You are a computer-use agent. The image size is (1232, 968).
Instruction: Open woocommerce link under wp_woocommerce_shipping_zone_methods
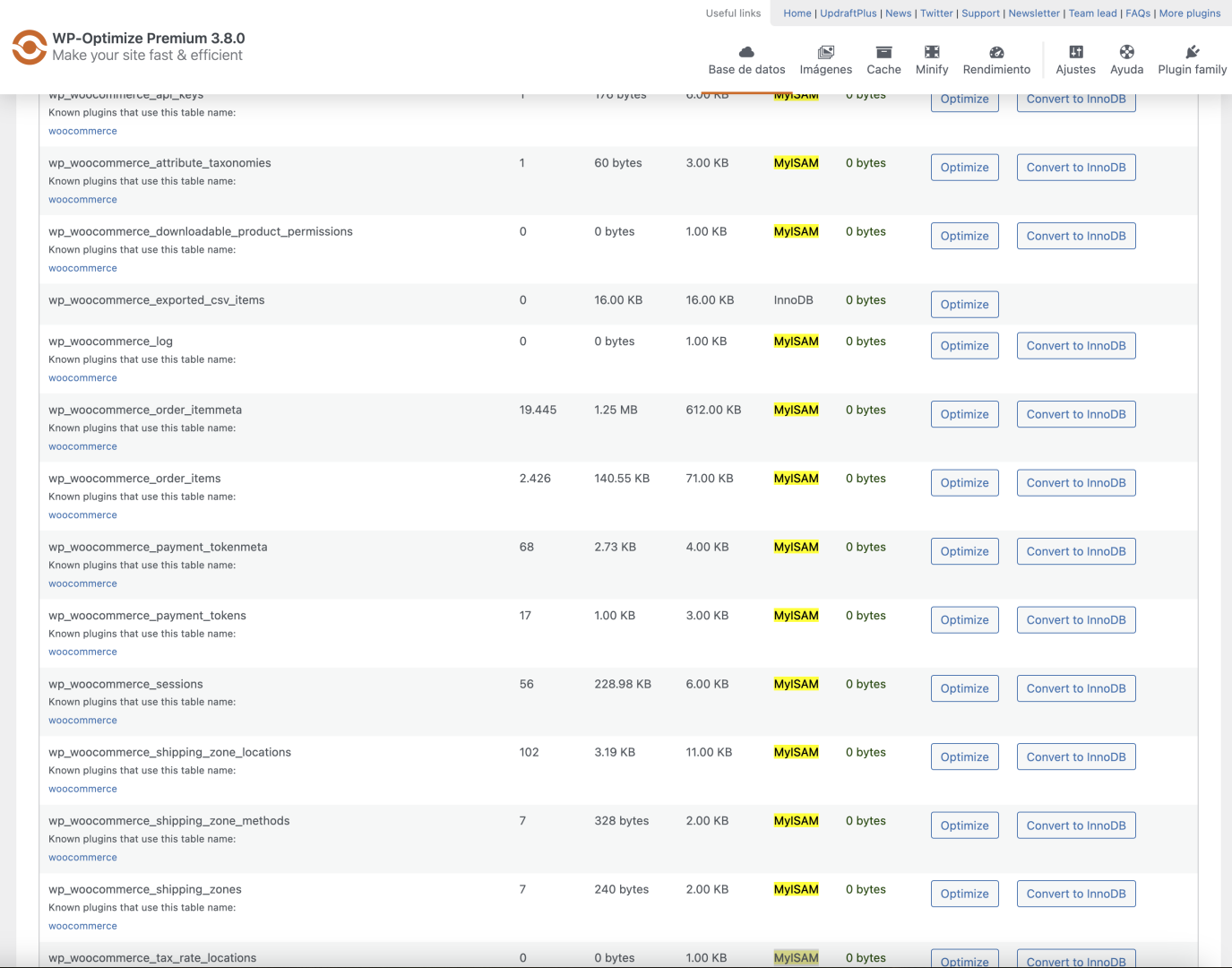pyautogui.click(x=82, y=858)
